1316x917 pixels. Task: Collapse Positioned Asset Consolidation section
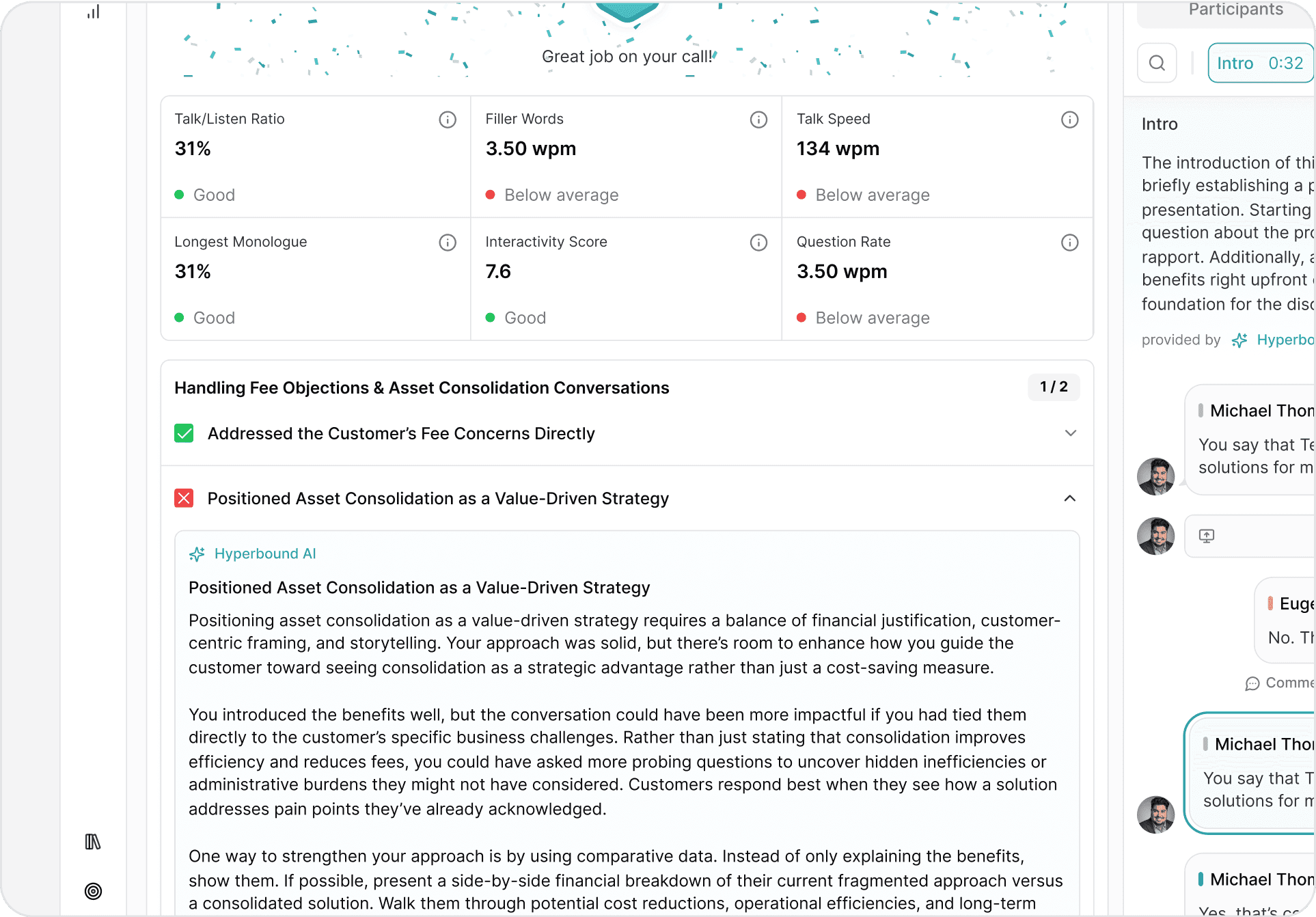(x=1070, y=498)
